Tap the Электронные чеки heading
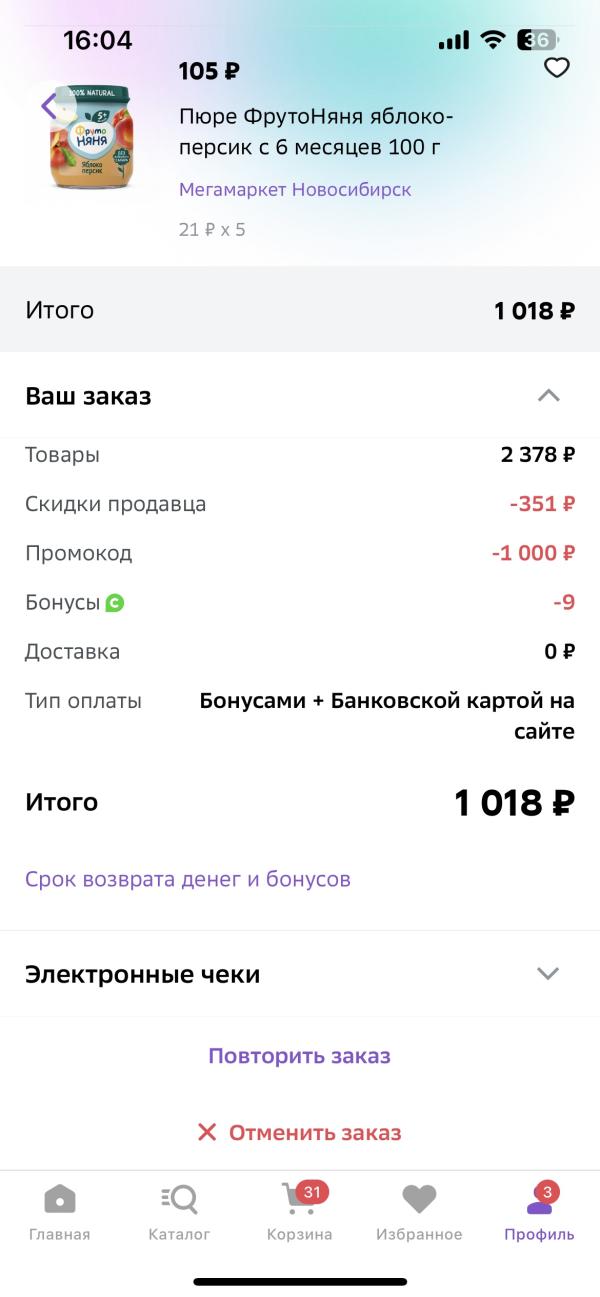Image resolution: width=600 pixels, height=1297 pixels. [142, 974]
